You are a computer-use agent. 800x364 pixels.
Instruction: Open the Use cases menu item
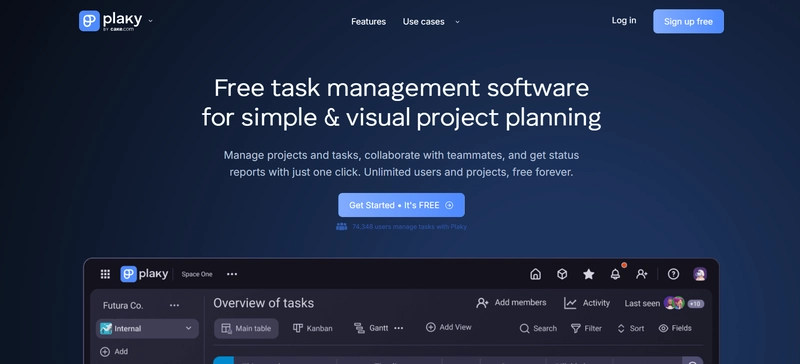click(x=423, y=21)
